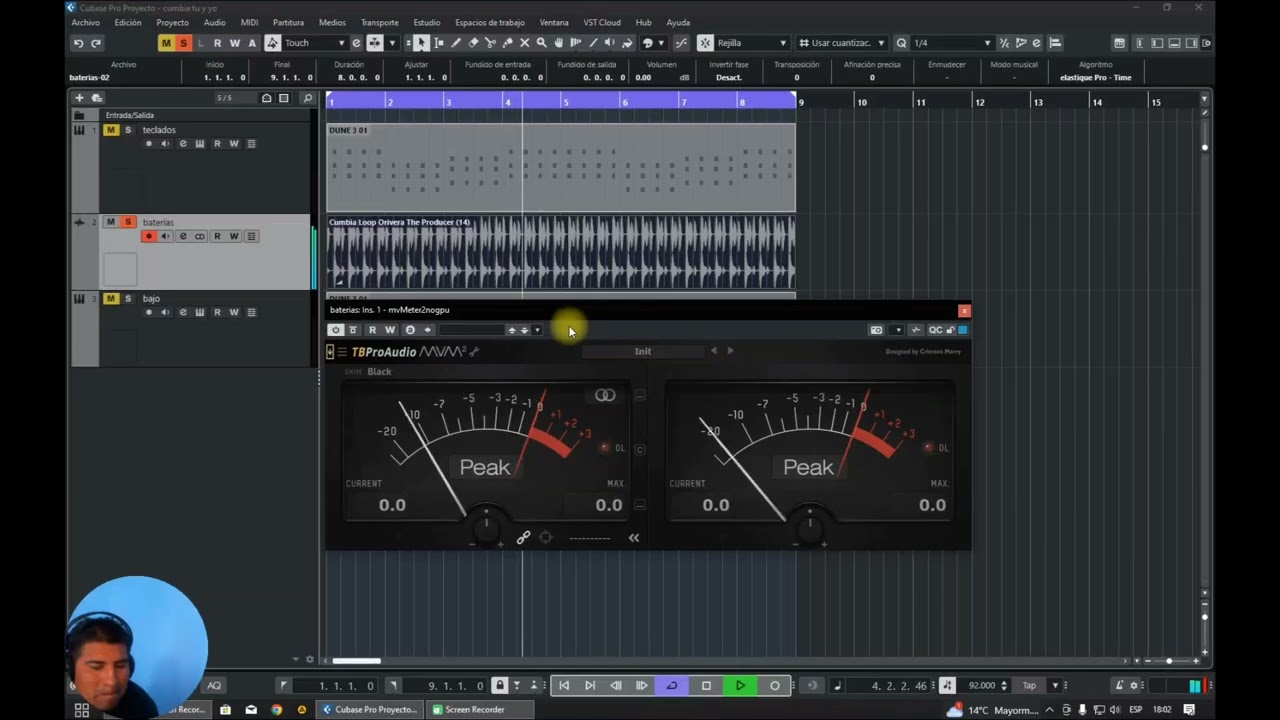
Task: Go to previous marker transport button
Action: [x=564, y=686]
